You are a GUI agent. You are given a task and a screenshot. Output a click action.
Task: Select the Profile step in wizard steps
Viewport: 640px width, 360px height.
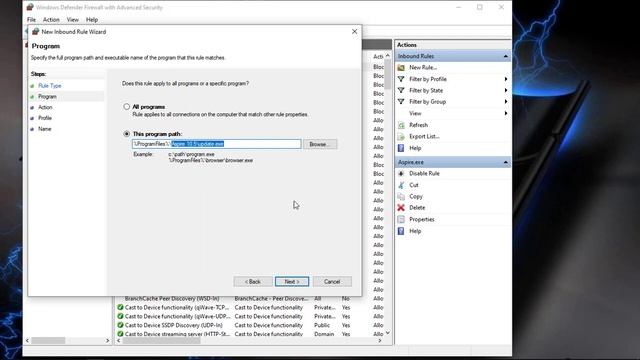[x=45, y=118]
